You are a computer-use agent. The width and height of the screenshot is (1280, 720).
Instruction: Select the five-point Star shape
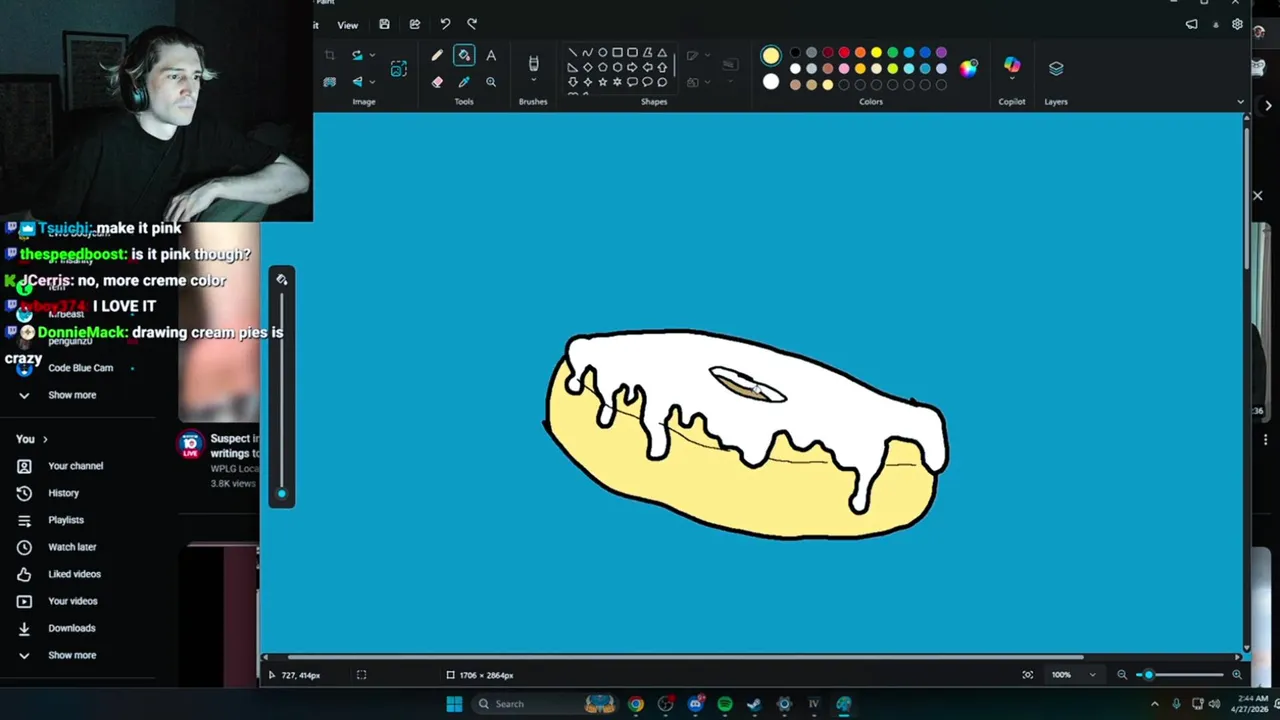coord(602,82)
